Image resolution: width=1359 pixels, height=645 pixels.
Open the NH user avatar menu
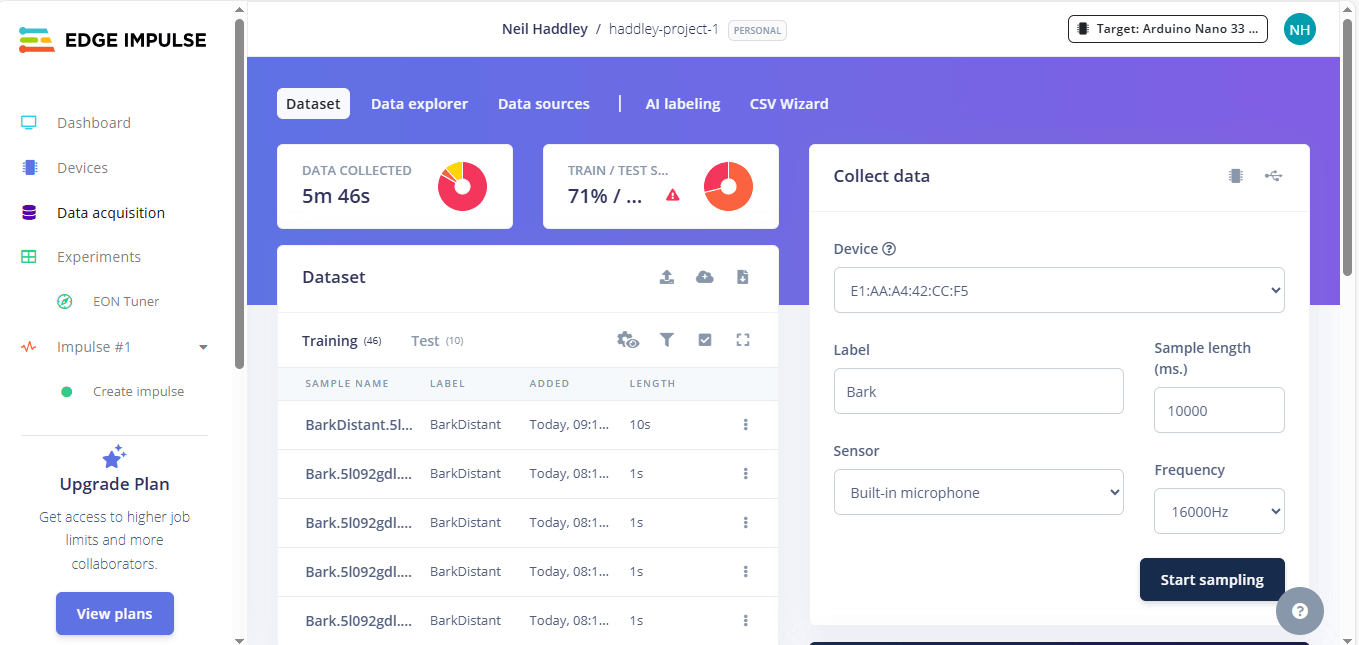1299,29
